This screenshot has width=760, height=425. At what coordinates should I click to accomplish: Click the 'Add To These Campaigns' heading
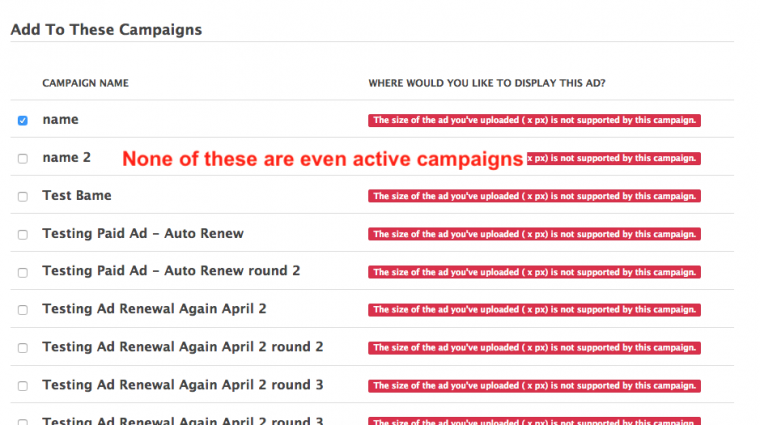coord(106,29)
